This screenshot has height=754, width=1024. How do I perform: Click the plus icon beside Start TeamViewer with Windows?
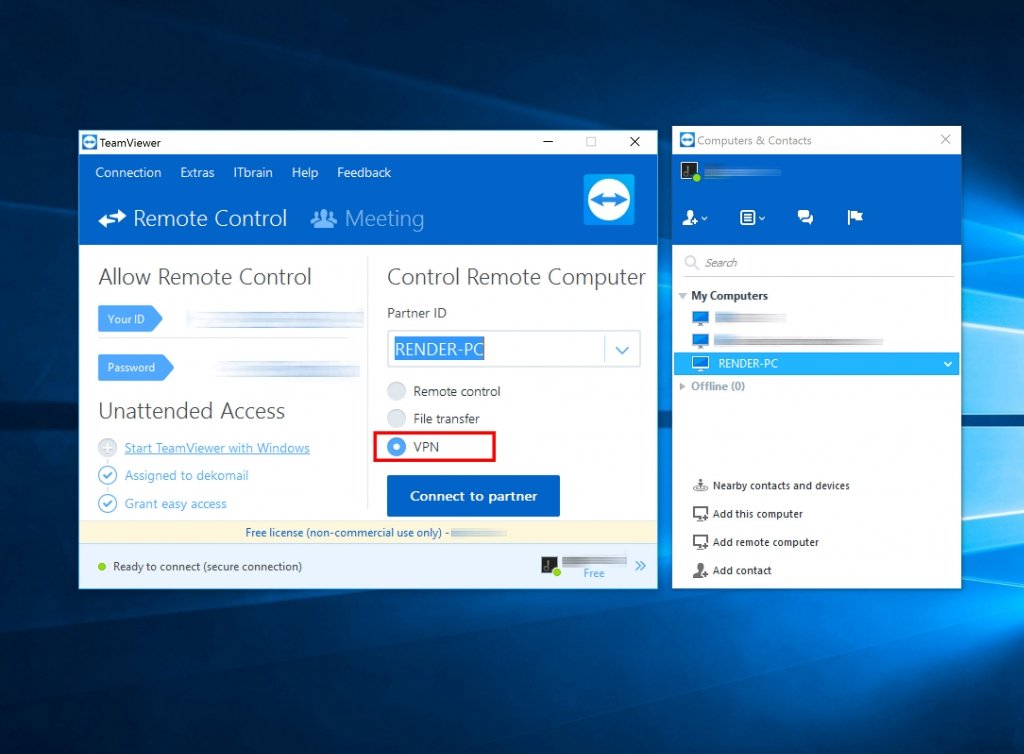point(107,448)
